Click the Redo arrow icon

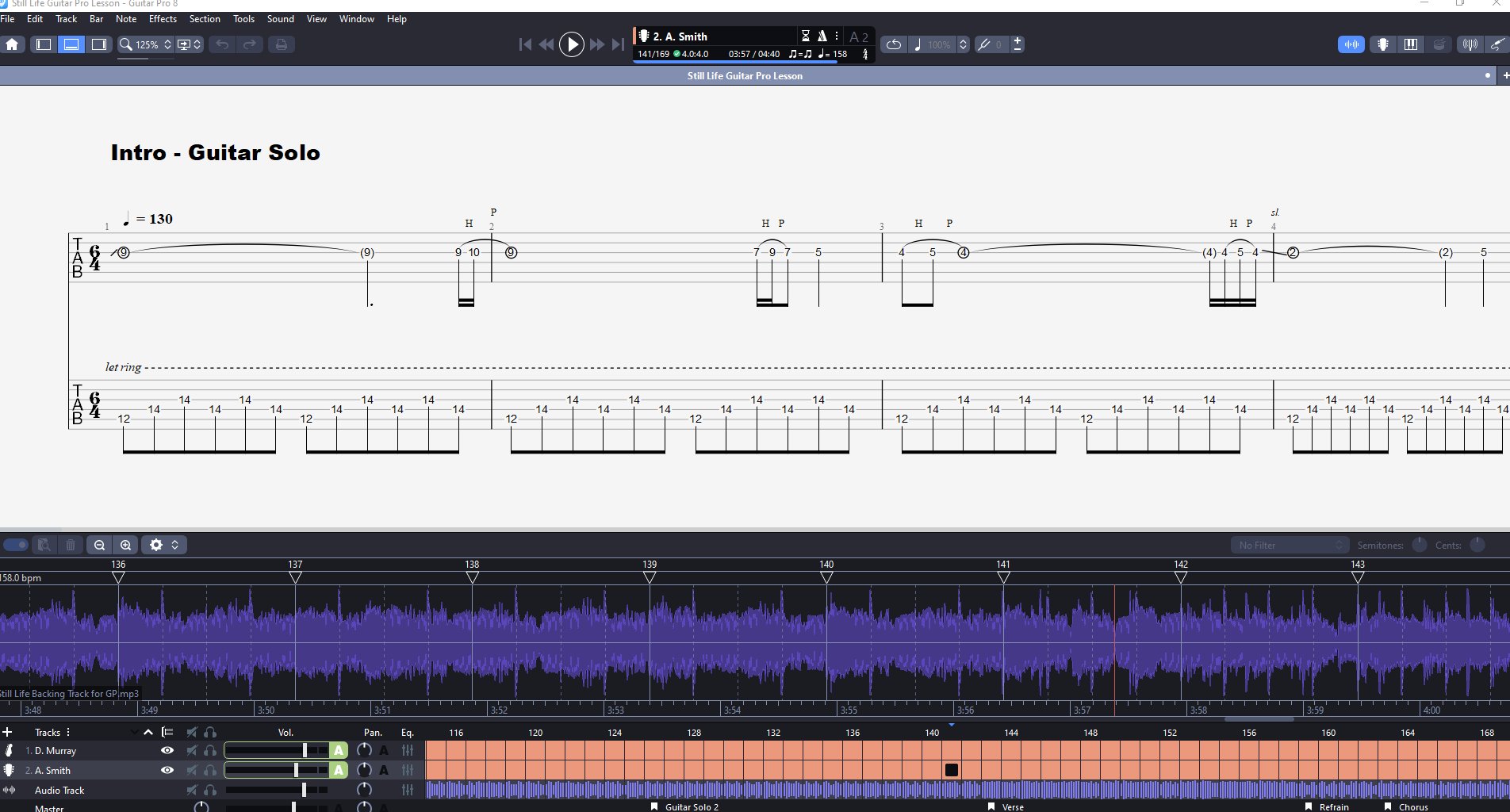coord(250,44)
